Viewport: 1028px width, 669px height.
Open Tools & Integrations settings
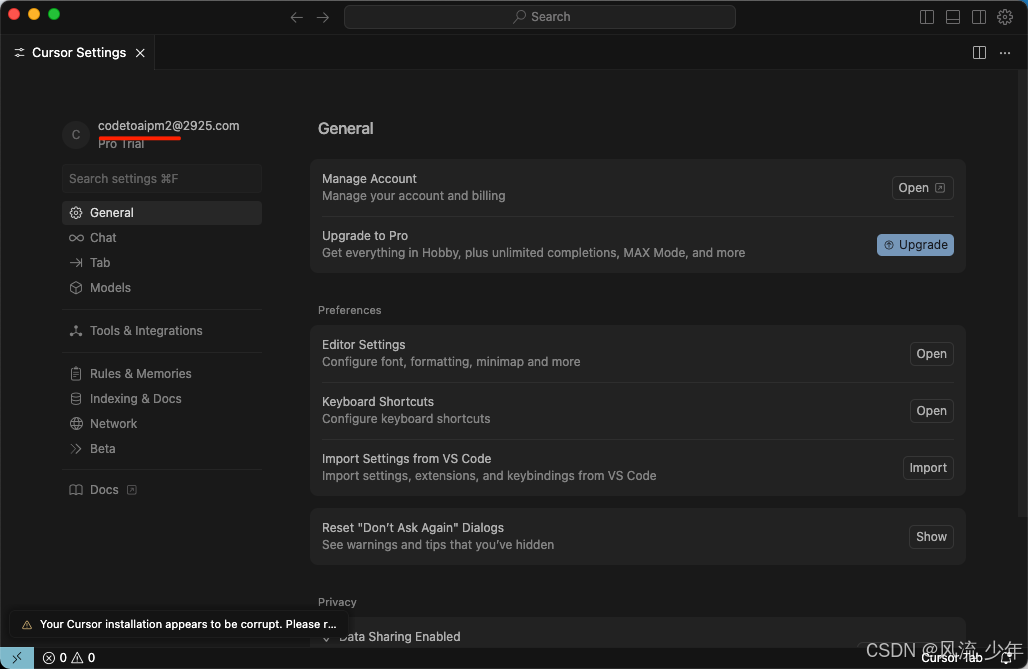(x=162, y=331)
